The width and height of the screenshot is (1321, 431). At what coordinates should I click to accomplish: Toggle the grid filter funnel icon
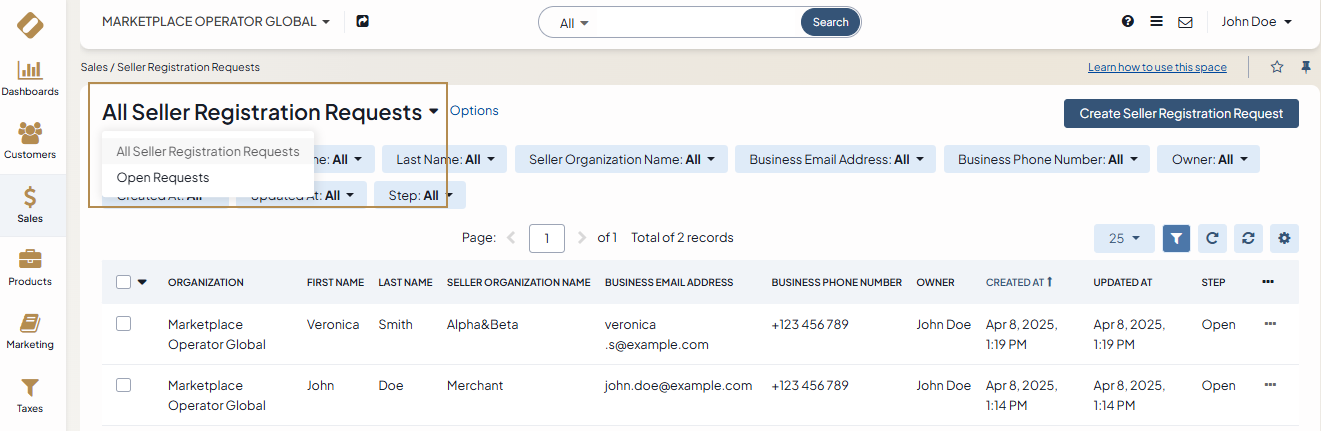coord(1177,238)
